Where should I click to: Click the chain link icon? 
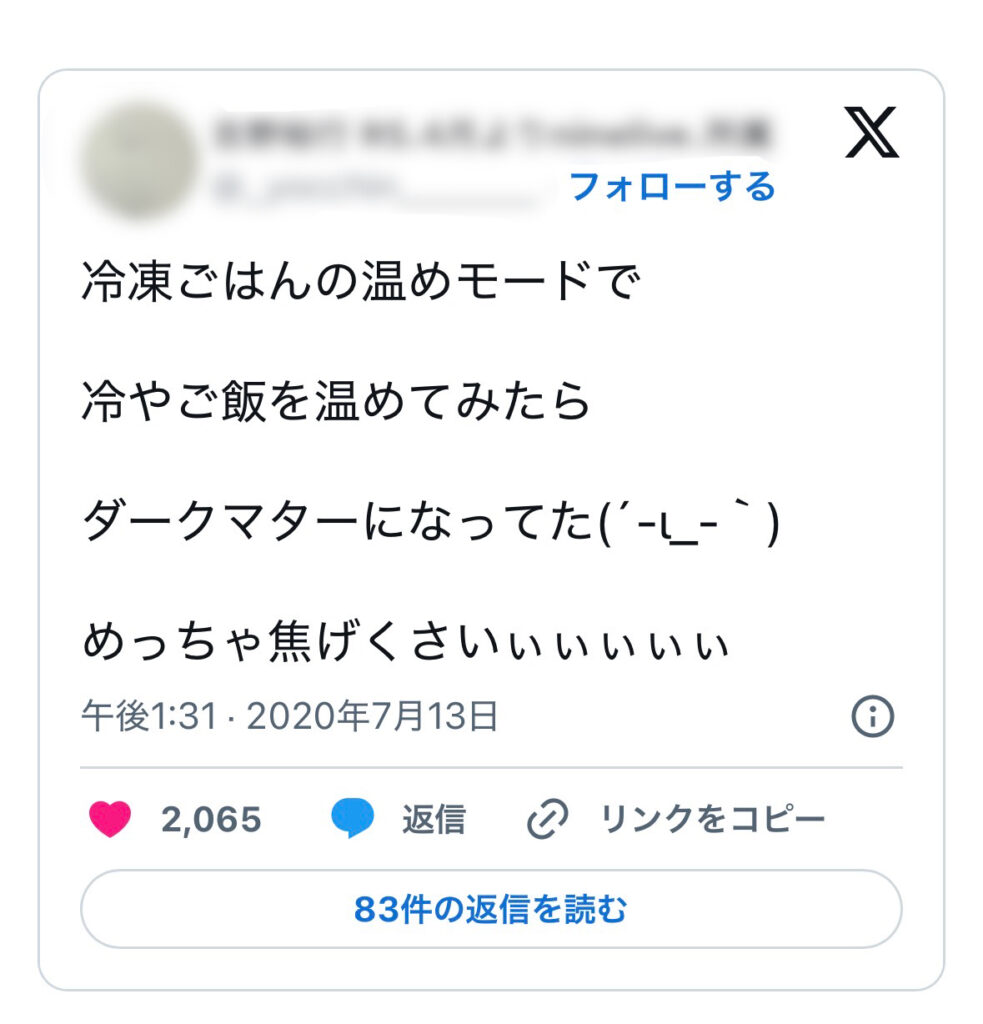click(x=547, y=821)
